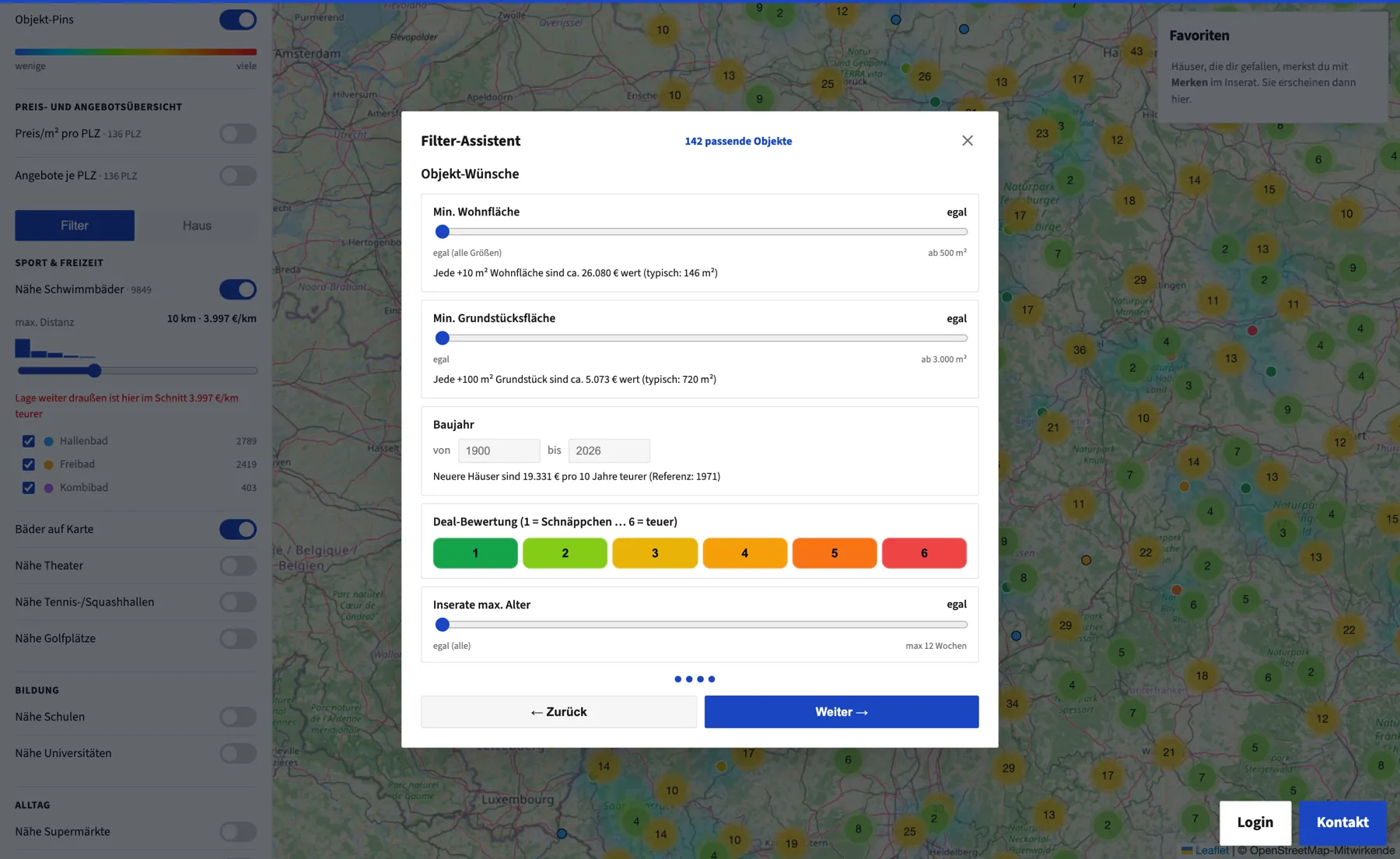Click the map cluster marker labeled 36
This screenshot has height=859, width=1400.
point(1080,350)
